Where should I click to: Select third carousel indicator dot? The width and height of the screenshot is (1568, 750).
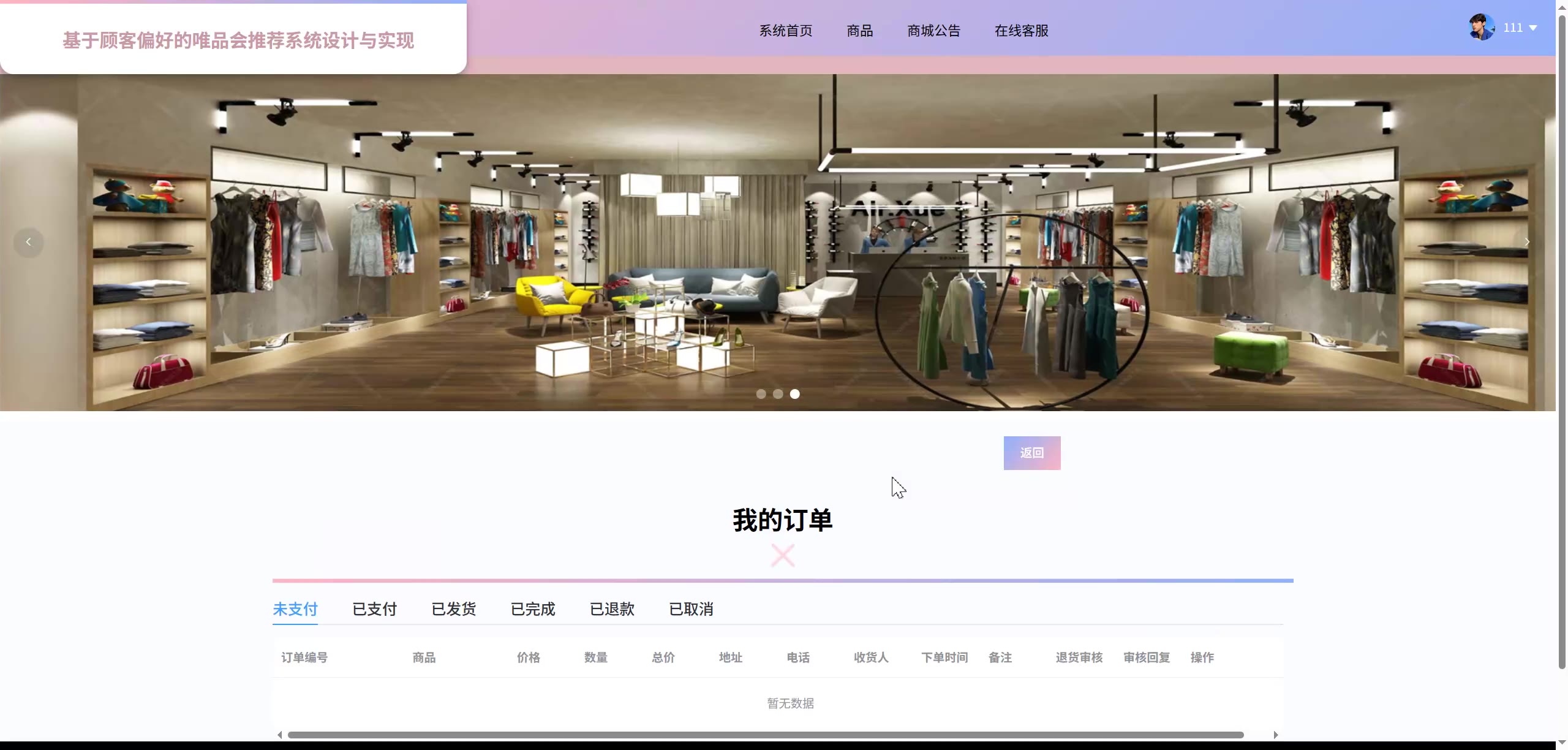(794, 394)
